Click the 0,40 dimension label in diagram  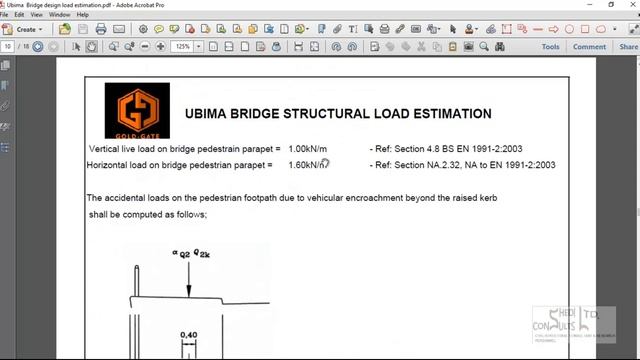[x=189, y=335]
